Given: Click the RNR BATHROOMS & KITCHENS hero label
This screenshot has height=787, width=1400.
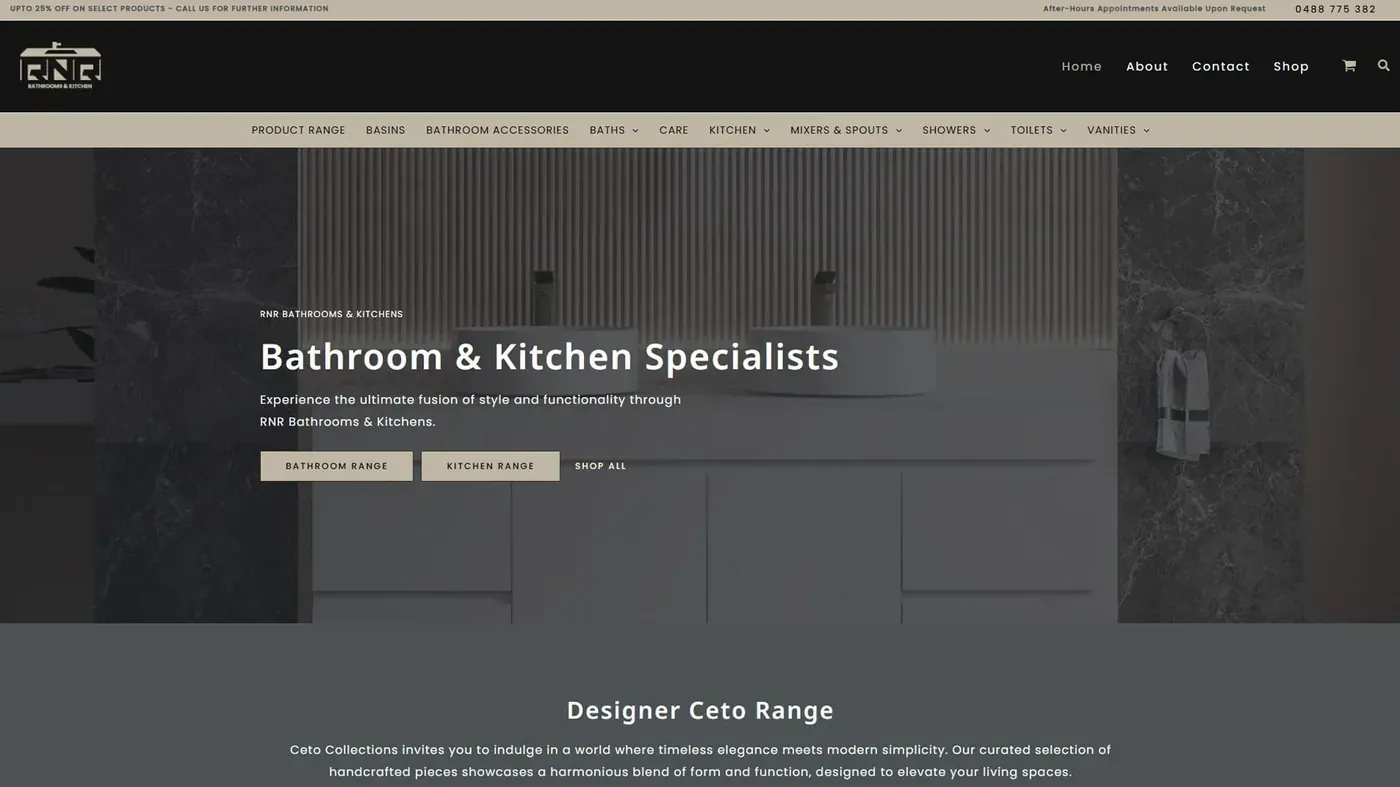Looking at the screenshot, I should point(331,314).
